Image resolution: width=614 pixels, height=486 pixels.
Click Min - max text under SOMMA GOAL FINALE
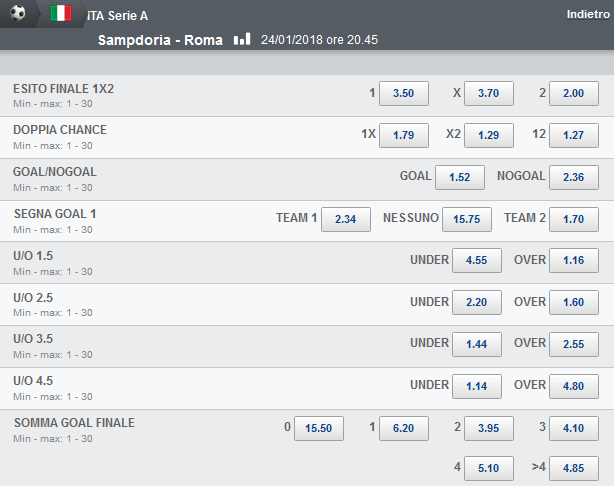[x=53, y=439]
